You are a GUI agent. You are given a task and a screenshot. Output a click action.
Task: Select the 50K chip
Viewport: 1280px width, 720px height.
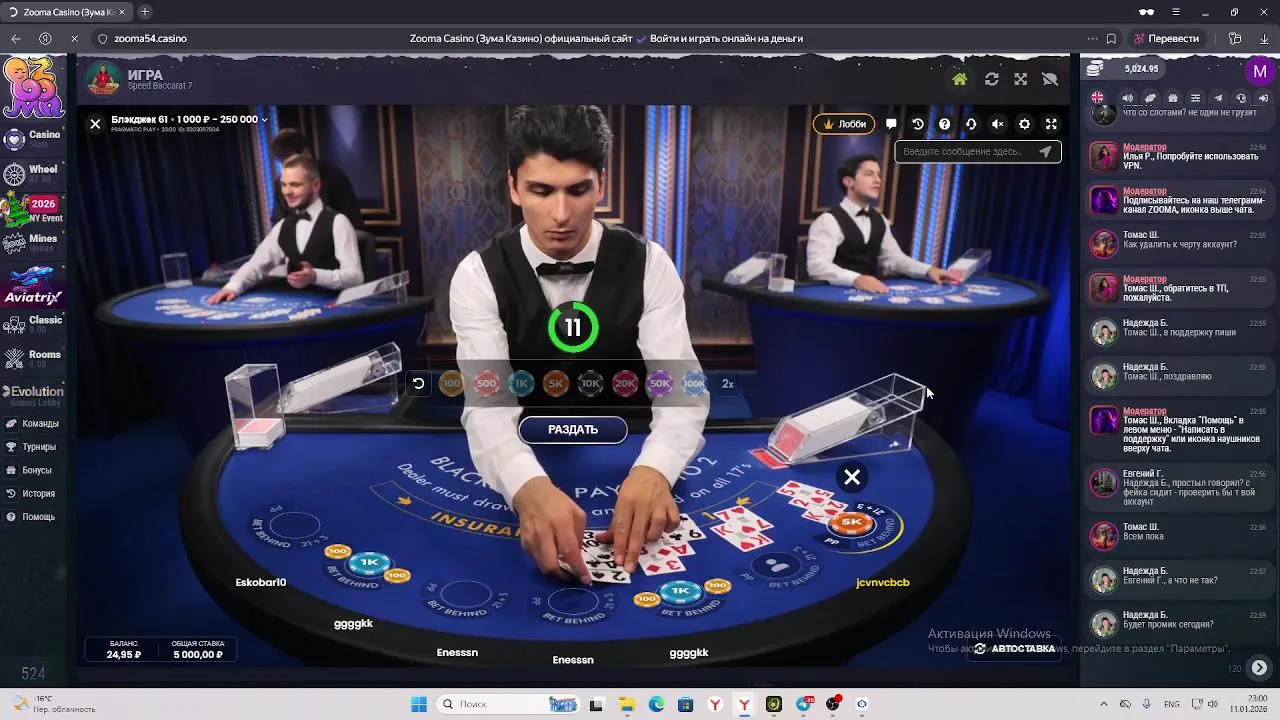pyautogui.click(x=659, y=383)
